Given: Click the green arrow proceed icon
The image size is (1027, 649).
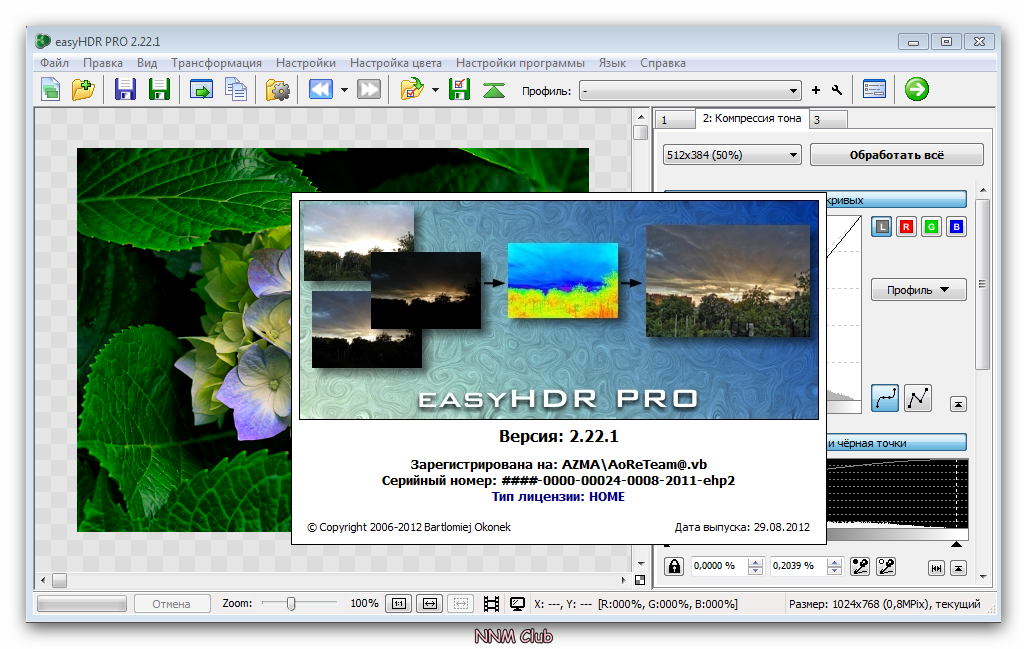Looking at the screenshot, I should 916,90.
